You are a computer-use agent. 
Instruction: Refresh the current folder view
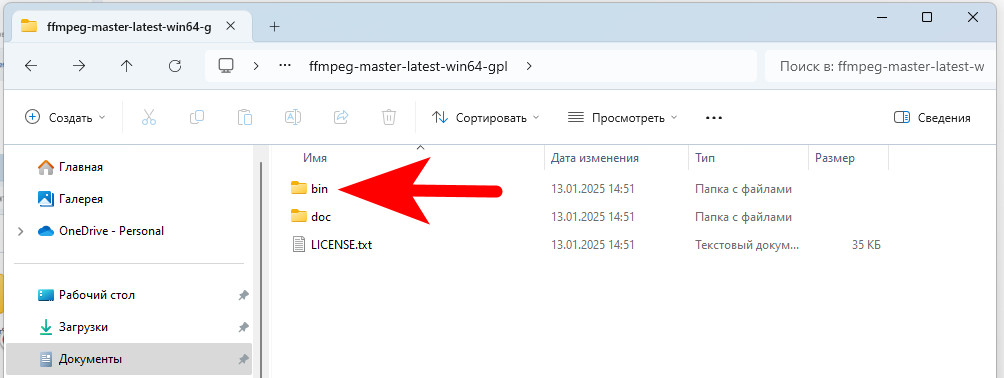click(175, 66)
